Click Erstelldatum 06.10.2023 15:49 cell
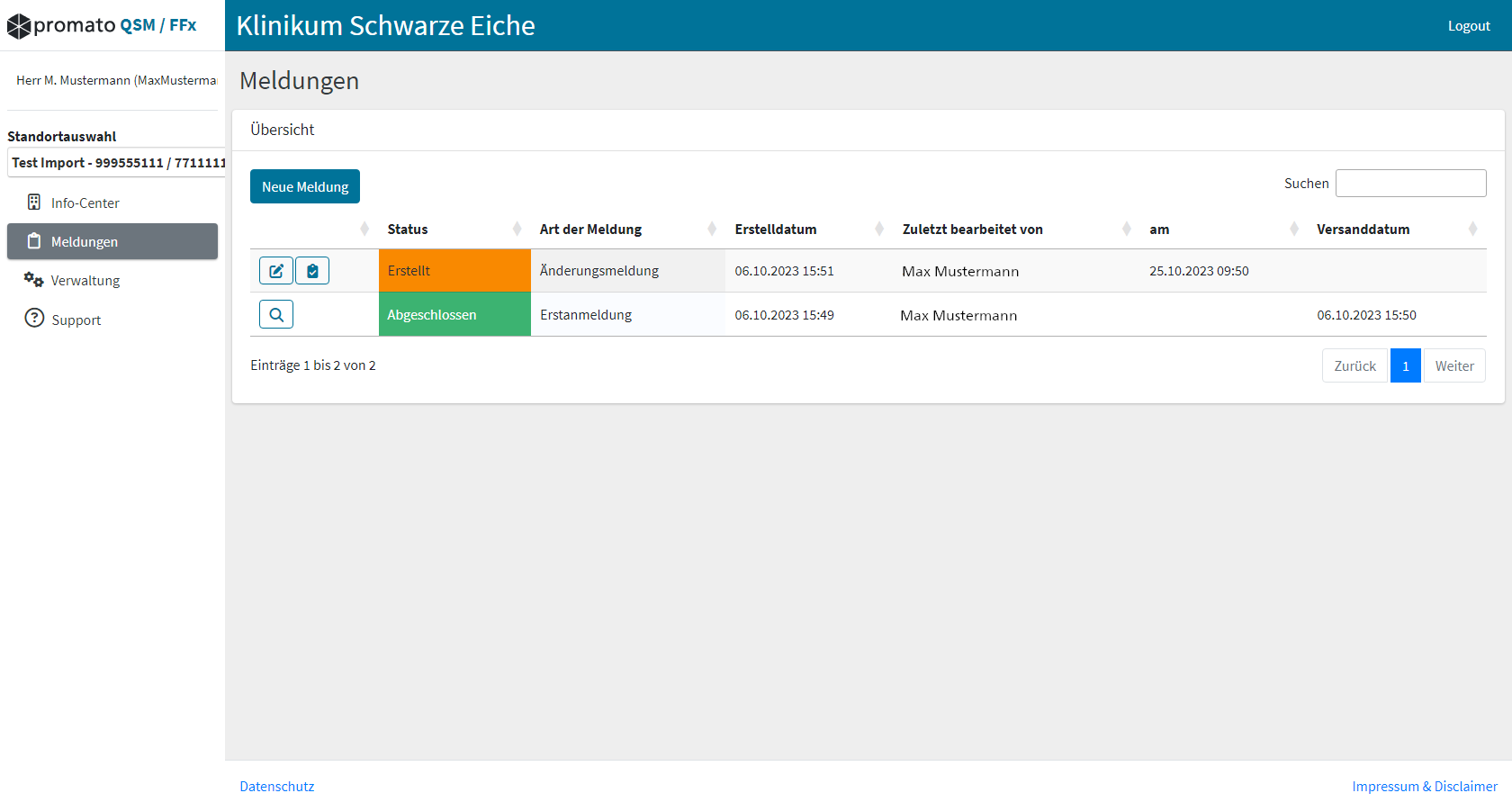This screenshot has height=811, width=1512. (784, 314)
